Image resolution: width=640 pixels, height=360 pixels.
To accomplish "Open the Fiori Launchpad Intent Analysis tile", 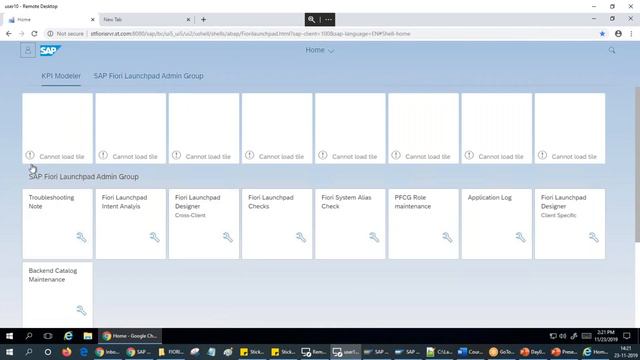I will [x=131, y=224].
